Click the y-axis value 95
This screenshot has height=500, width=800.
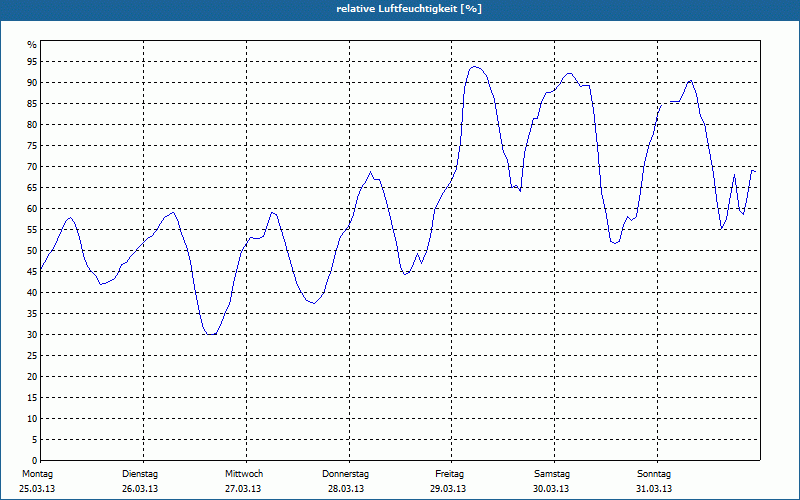pyautogui.click(x=32, y=62)
